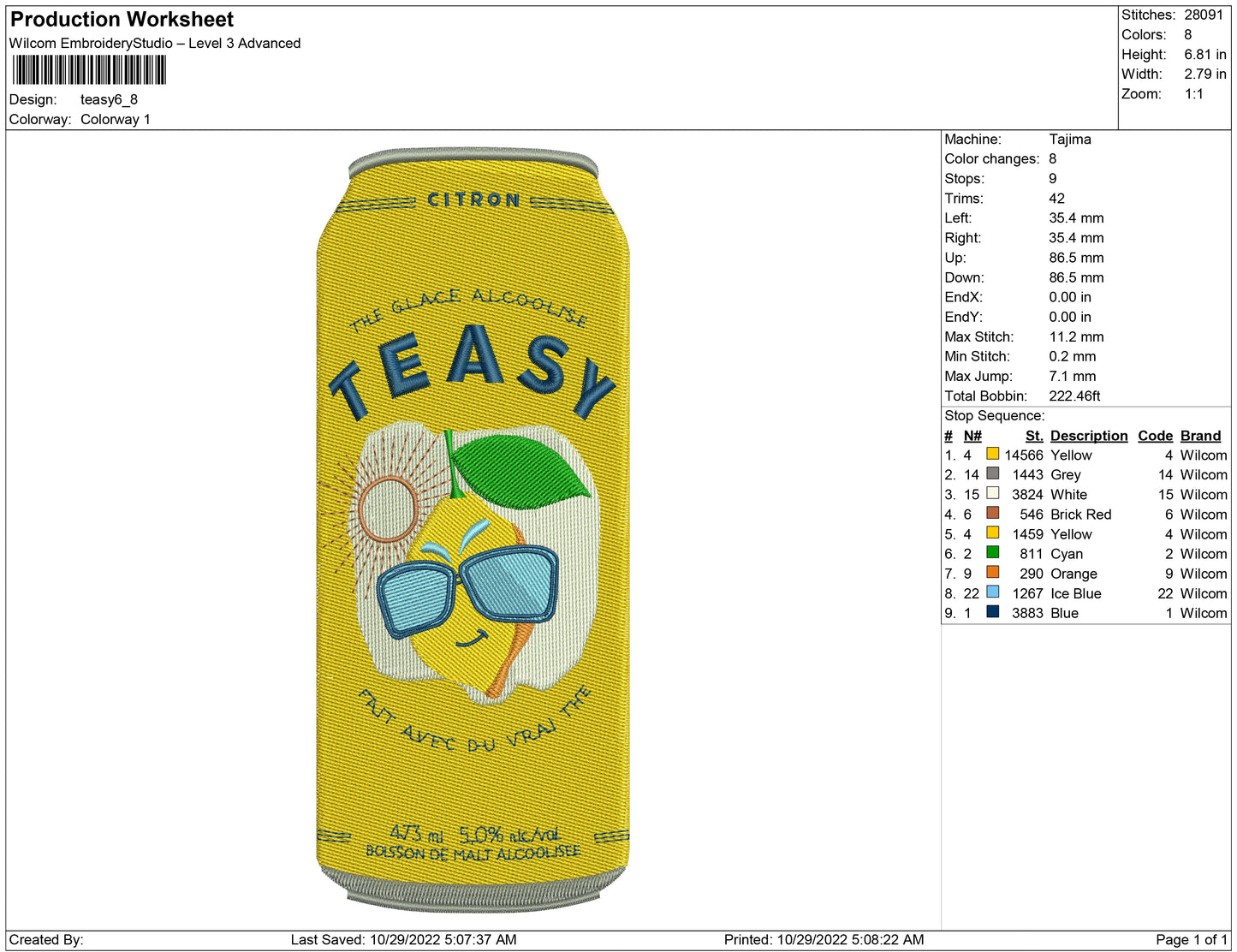Select the dark Blue swatch in row 9
The image size is (1237, 952).
(x=992, y=611)
